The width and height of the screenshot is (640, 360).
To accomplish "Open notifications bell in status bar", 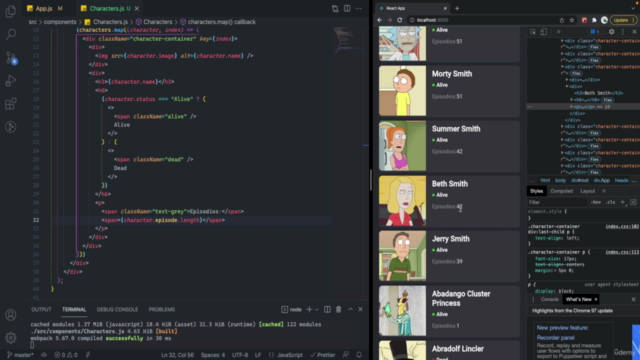I will click(359, 355).
